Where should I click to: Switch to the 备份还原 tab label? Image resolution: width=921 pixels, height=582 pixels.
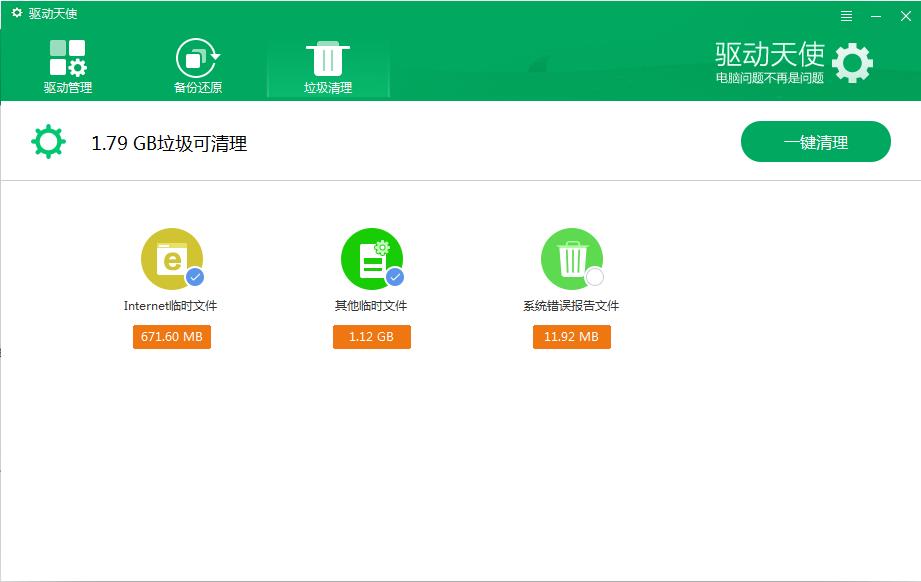tap(197, 88)
